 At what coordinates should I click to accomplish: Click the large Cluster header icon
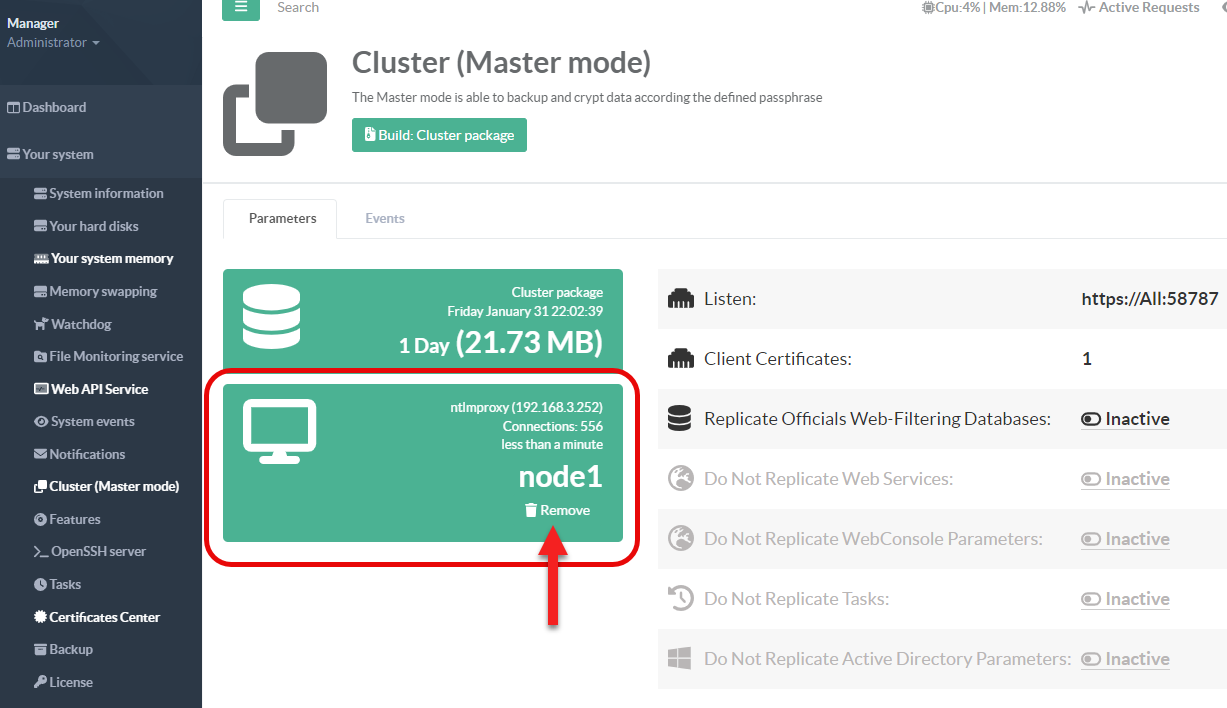point(275,104)
